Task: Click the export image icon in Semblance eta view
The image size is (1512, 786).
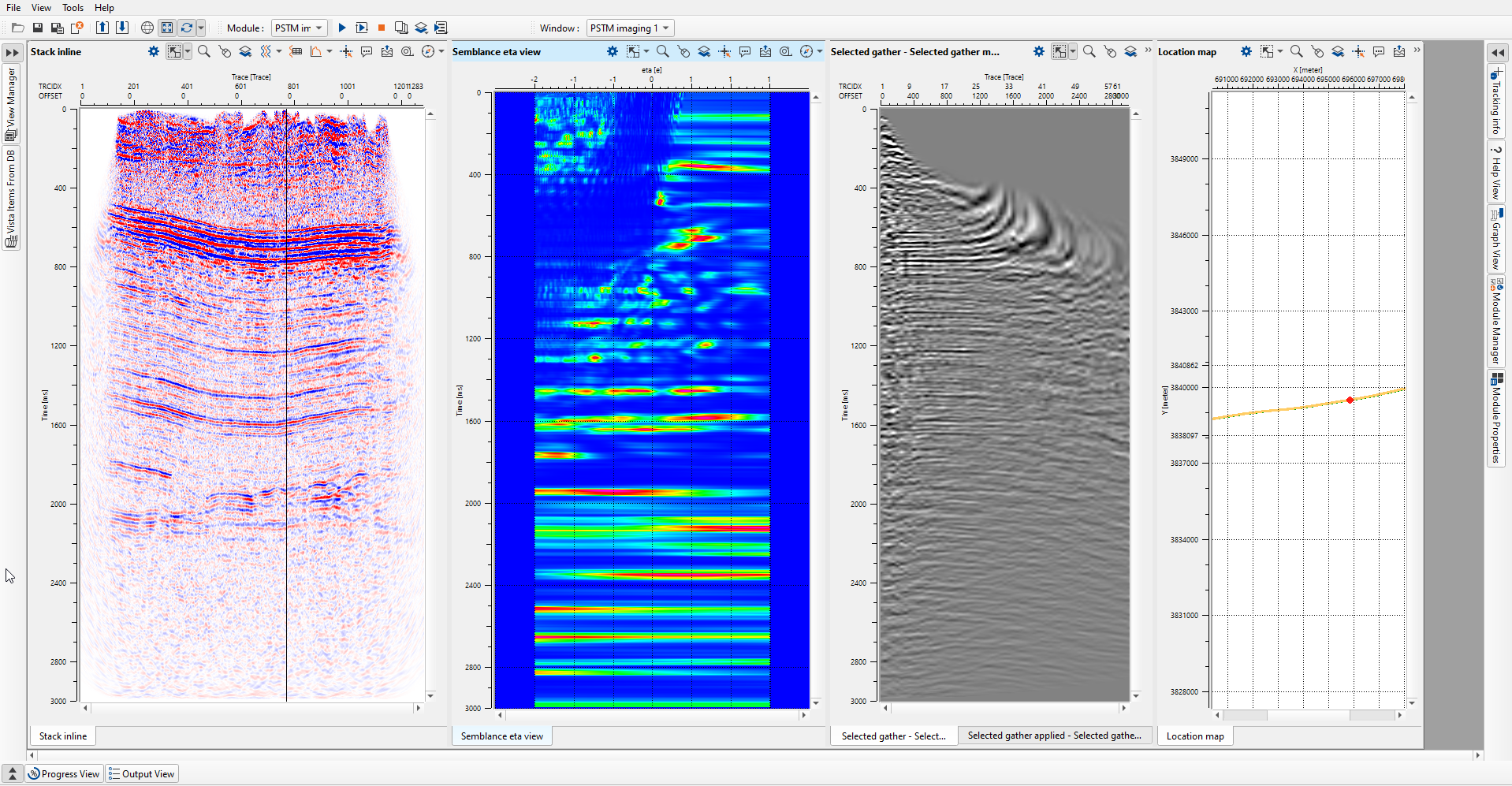Action: point(765,51)
